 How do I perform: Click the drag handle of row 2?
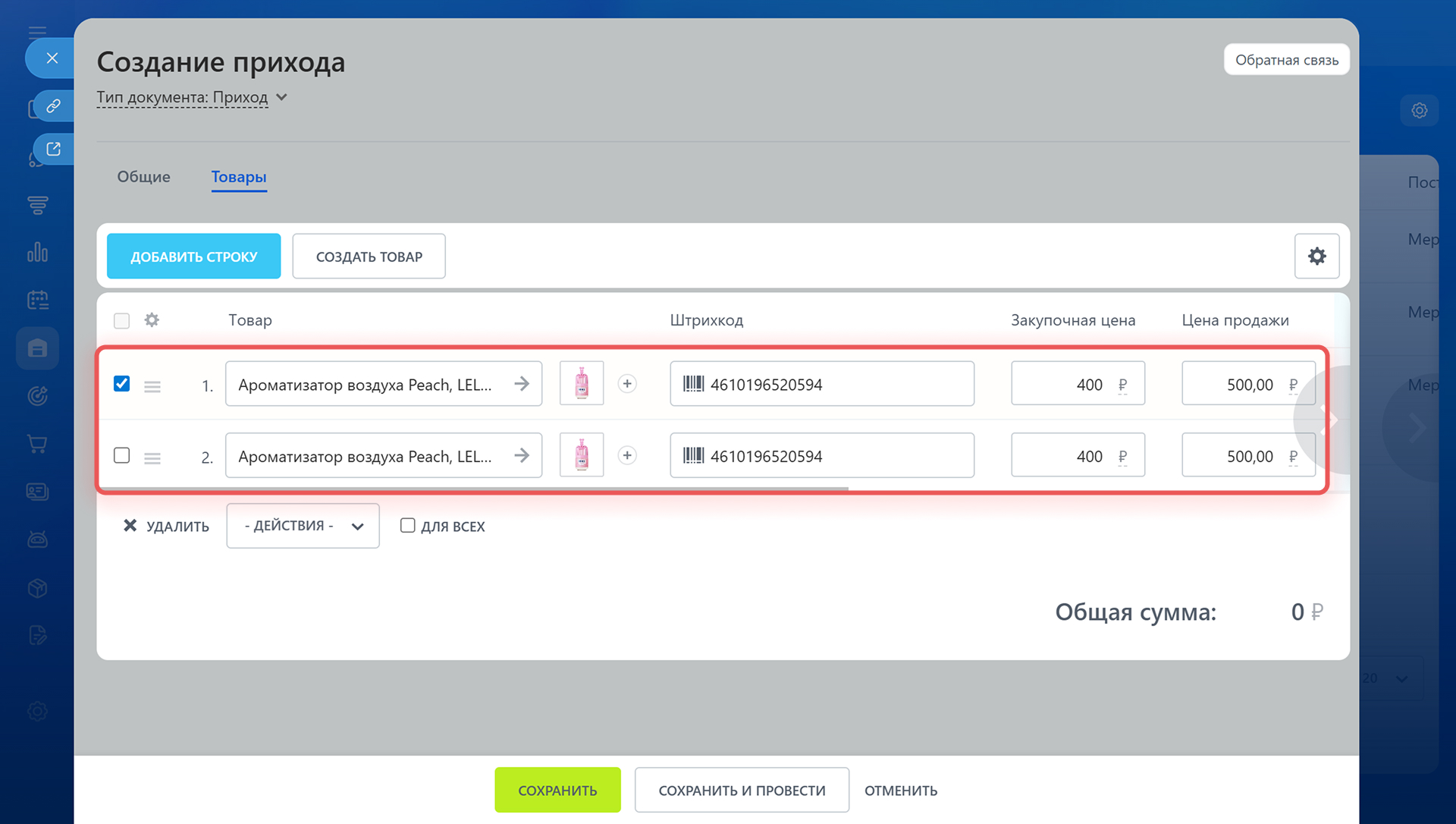click(152, 458)
